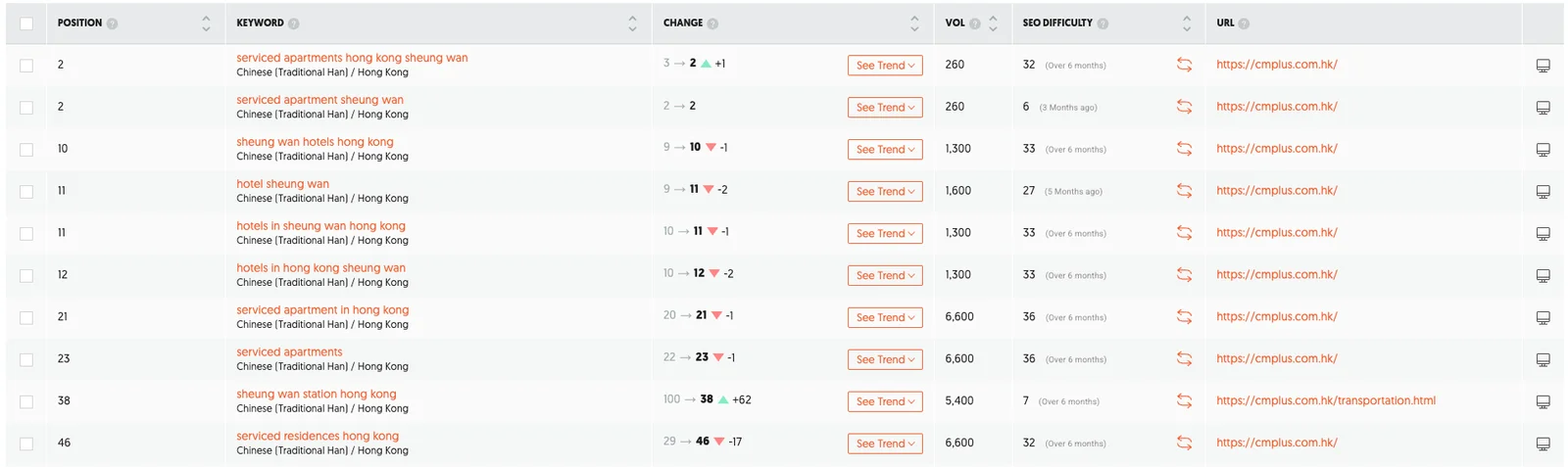Select checkbox for 'serviced apartment in hong kong'

pos(26,318)
